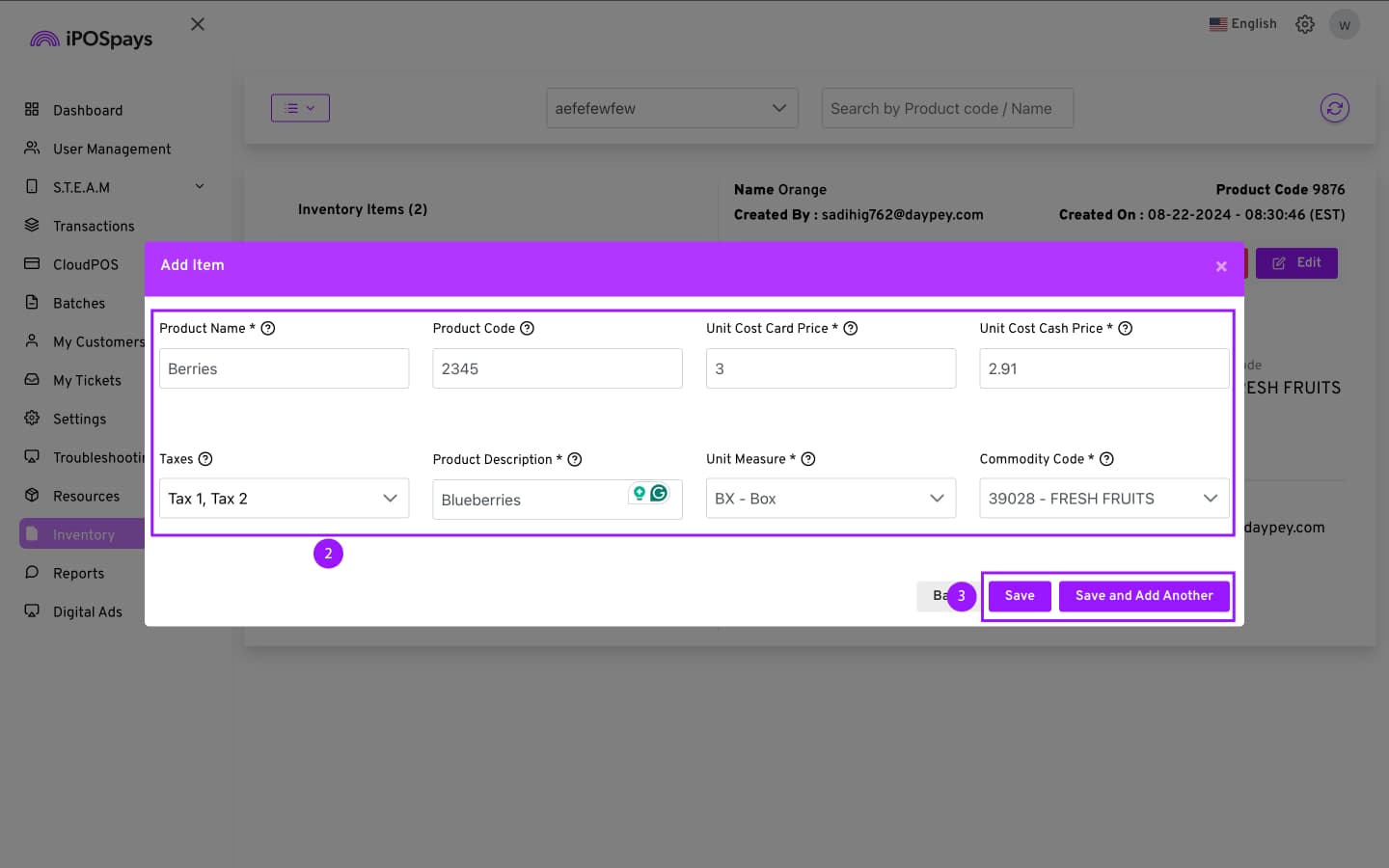The height and width of the screenshot is (868, 1389).
Task: Click the refresh icon in the top toolbar
Action: pos(1334,108)
